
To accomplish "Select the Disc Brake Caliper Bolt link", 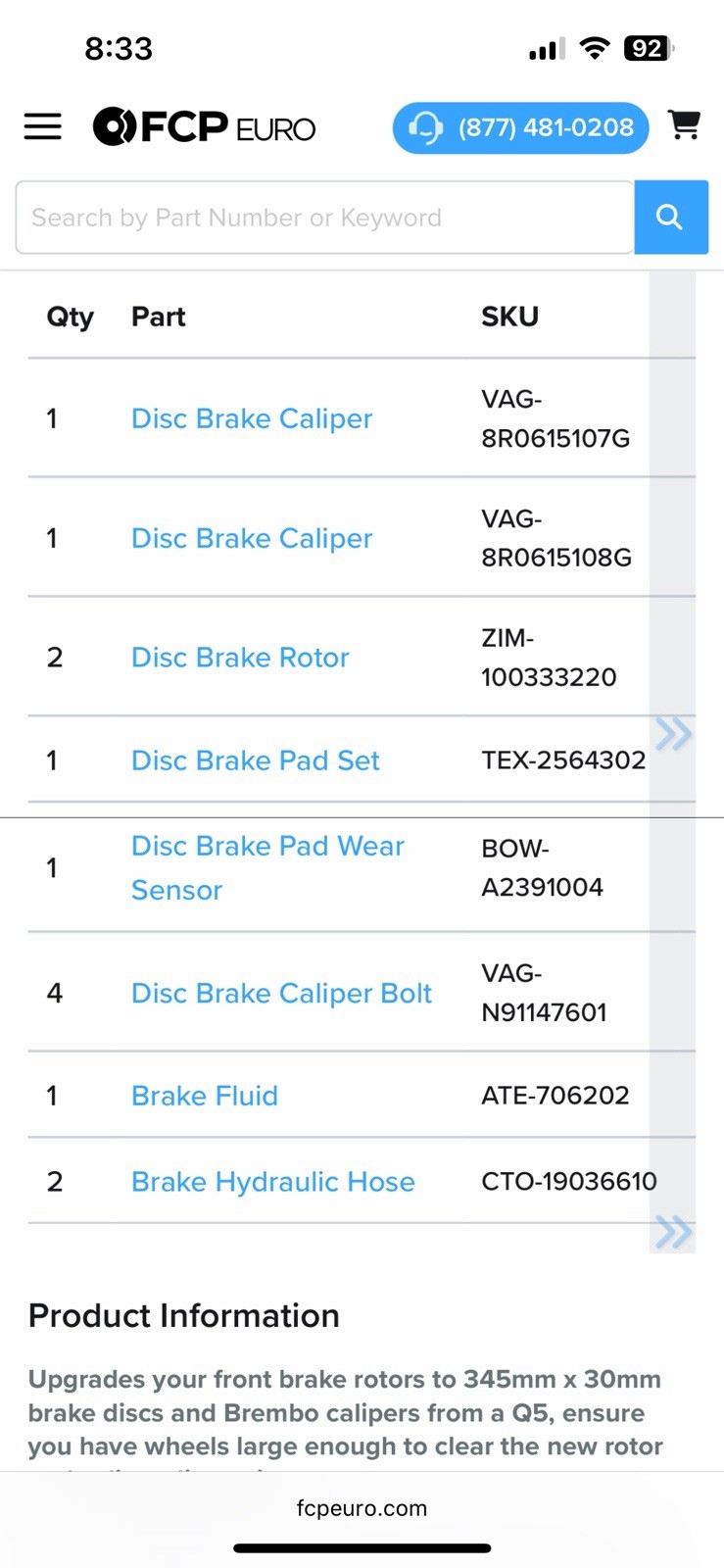I will (281, 994).
